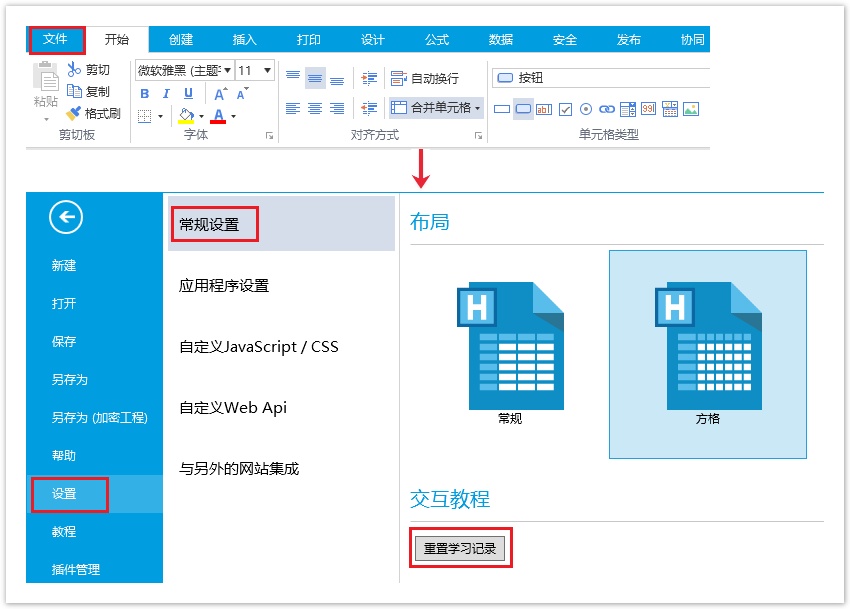Viewport: 850px width, 609px height.
Task: Open the 合并单元格 dropdown arrow
Action: point(478,108)
